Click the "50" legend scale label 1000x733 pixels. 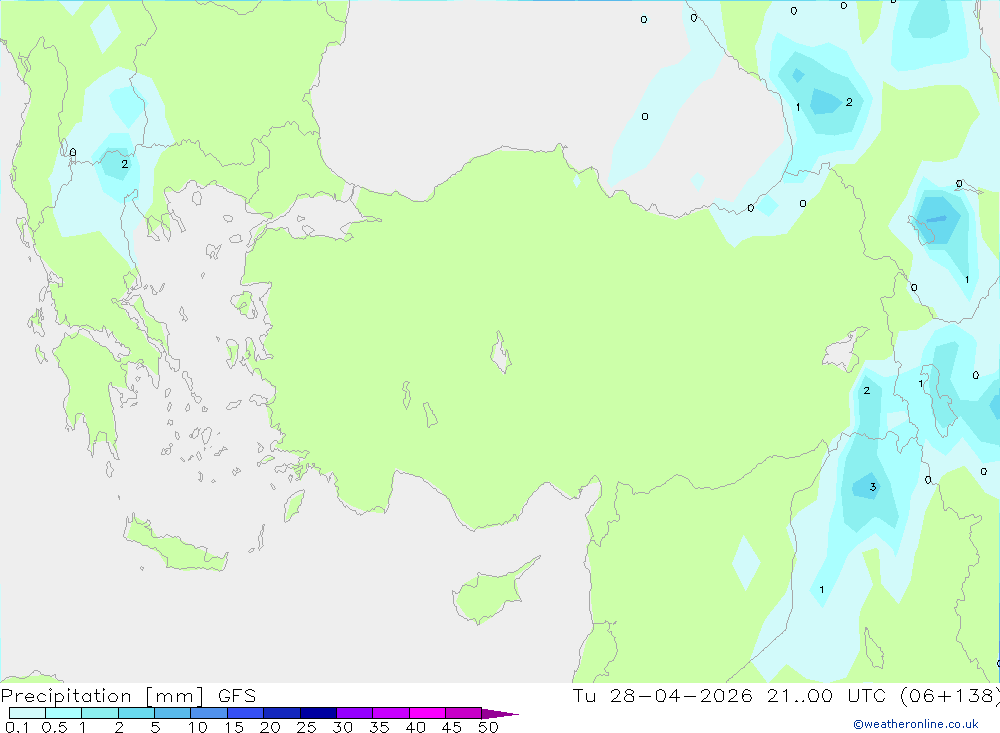[488, 727]
